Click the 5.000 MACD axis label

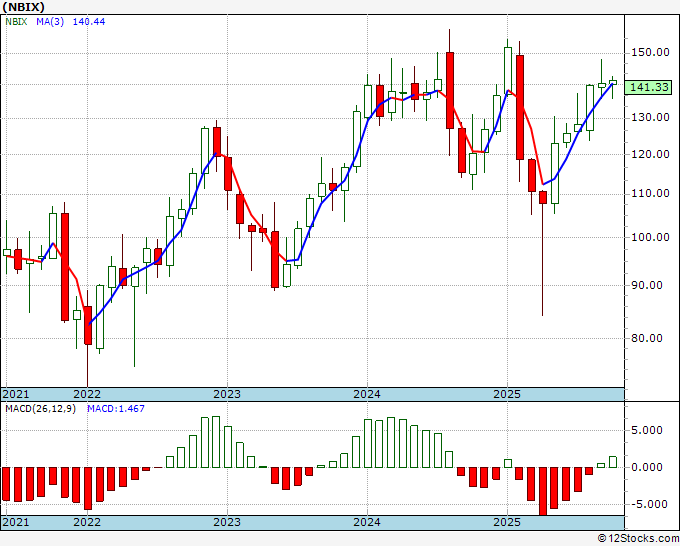(647, 430)
